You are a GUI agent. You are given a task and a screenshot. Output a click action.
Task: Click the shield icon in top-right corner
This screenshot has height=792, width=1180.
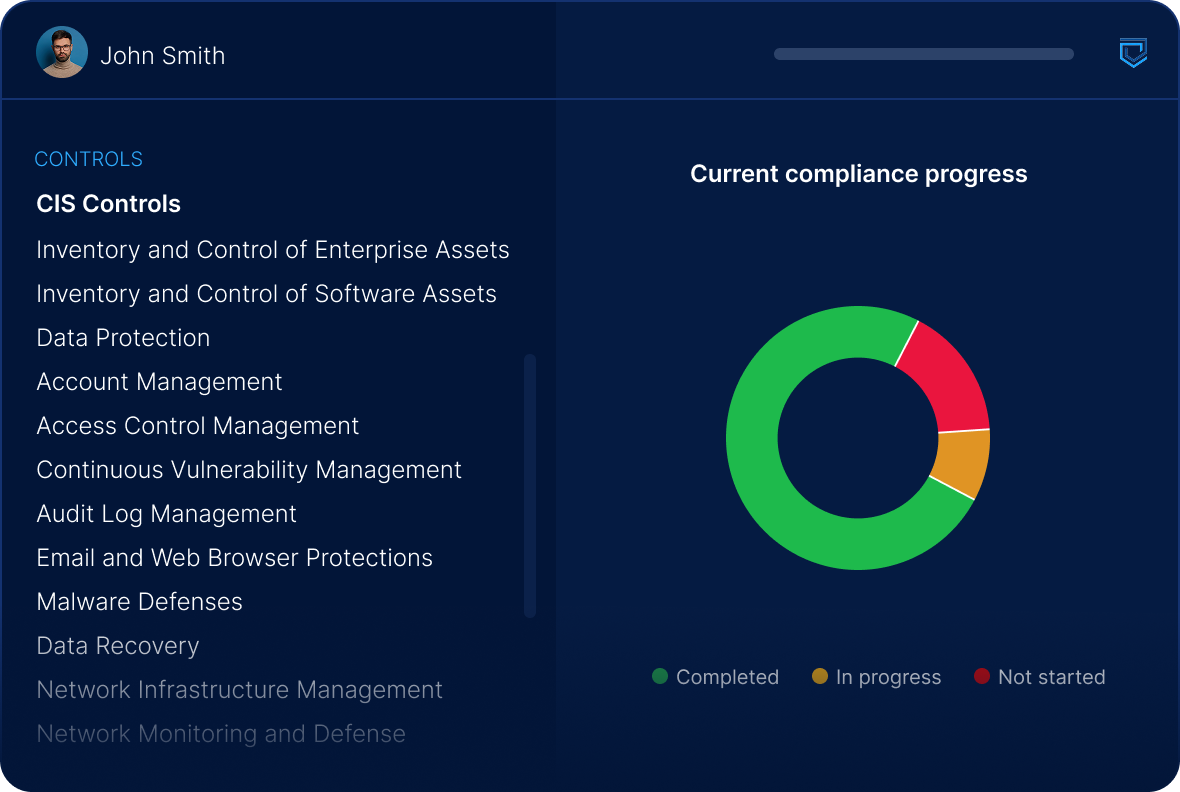[1132, 54]
